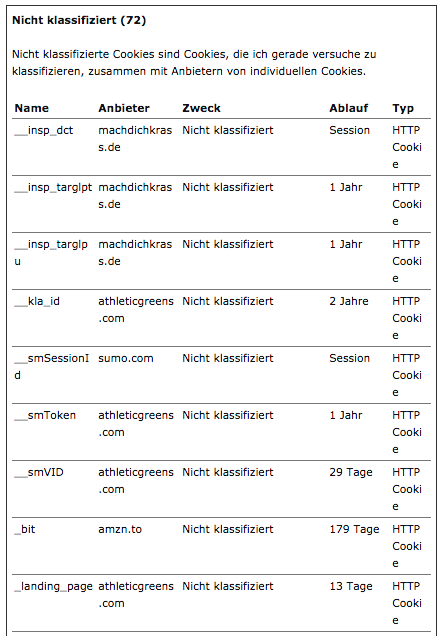The image size is (441, 636).
Task: Click the Typ column header
Action: coord(403,109)
